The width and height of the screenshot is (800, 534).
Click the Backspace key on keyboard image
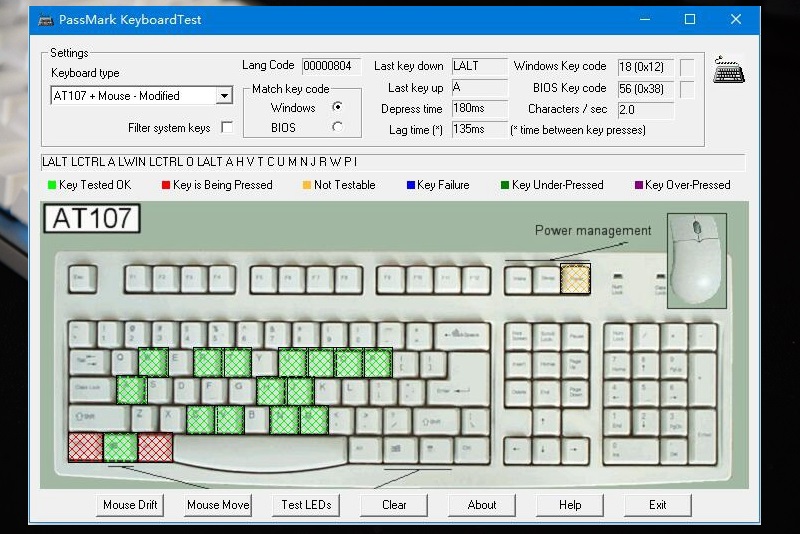click(462, 335)
